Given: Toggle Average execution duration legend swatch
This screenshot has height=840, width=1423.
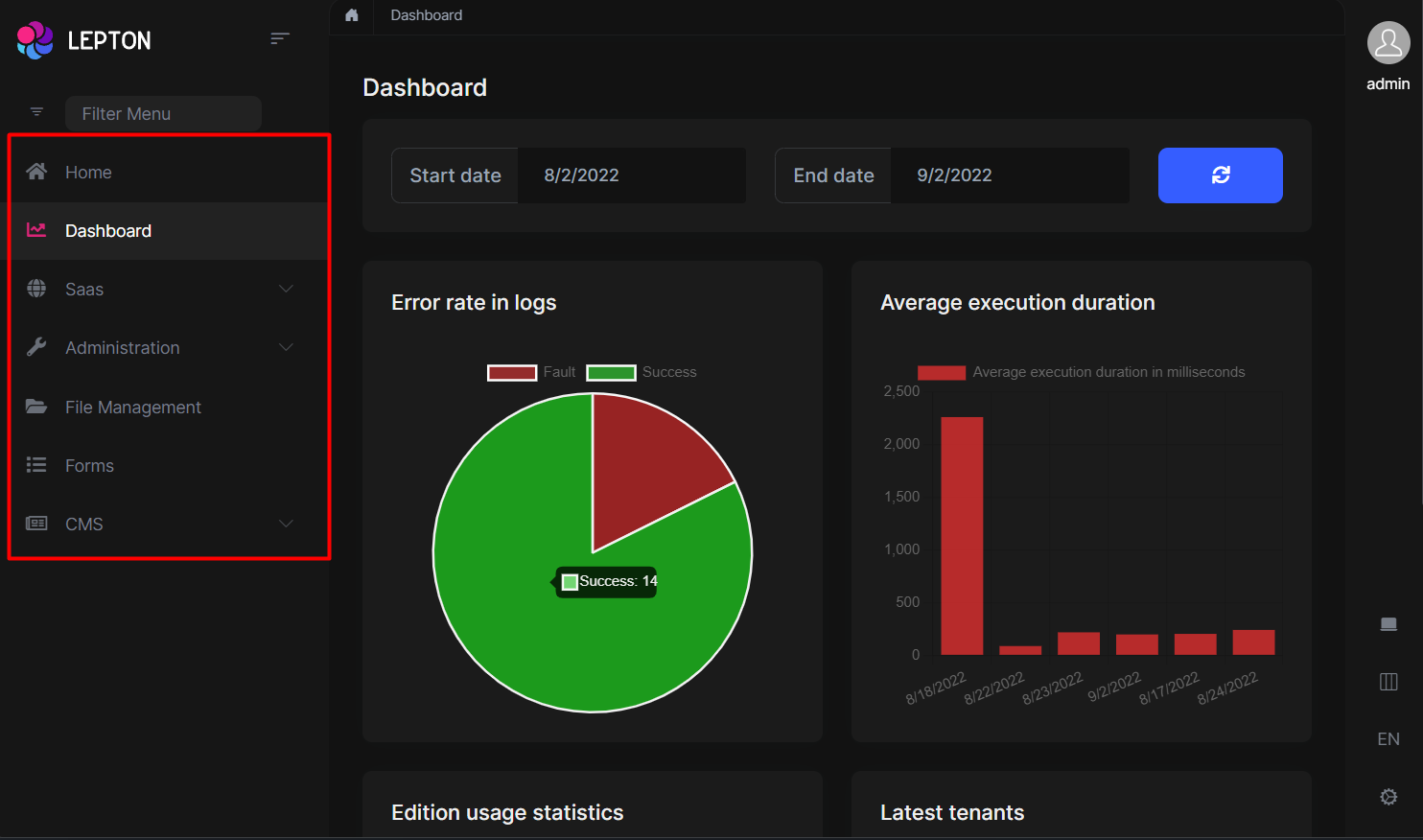Looking at the screenshot, I should point(942,373).
